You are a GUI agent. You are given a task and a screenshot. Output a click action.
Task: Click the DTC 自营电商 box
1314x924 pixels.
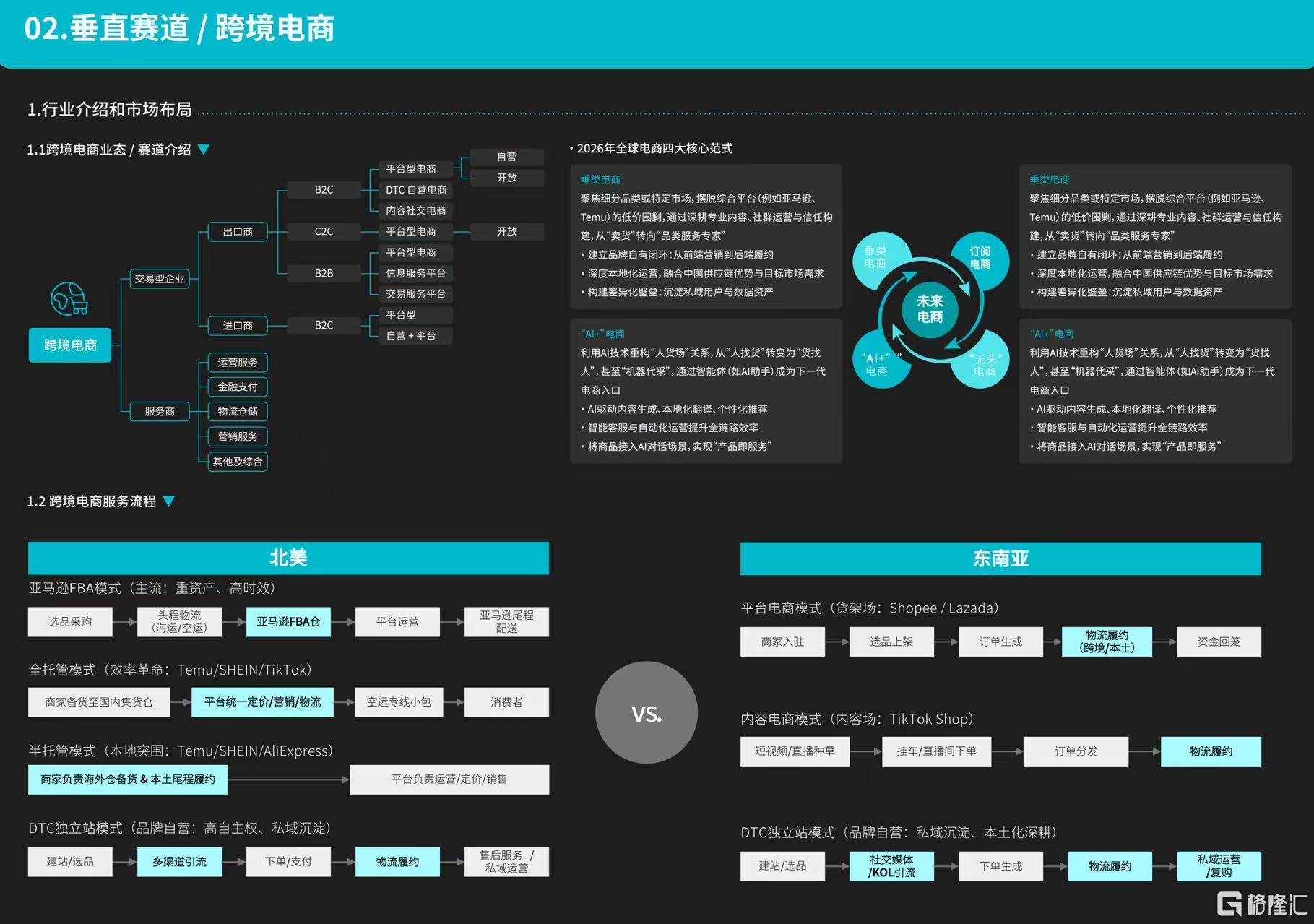(416, 189)
